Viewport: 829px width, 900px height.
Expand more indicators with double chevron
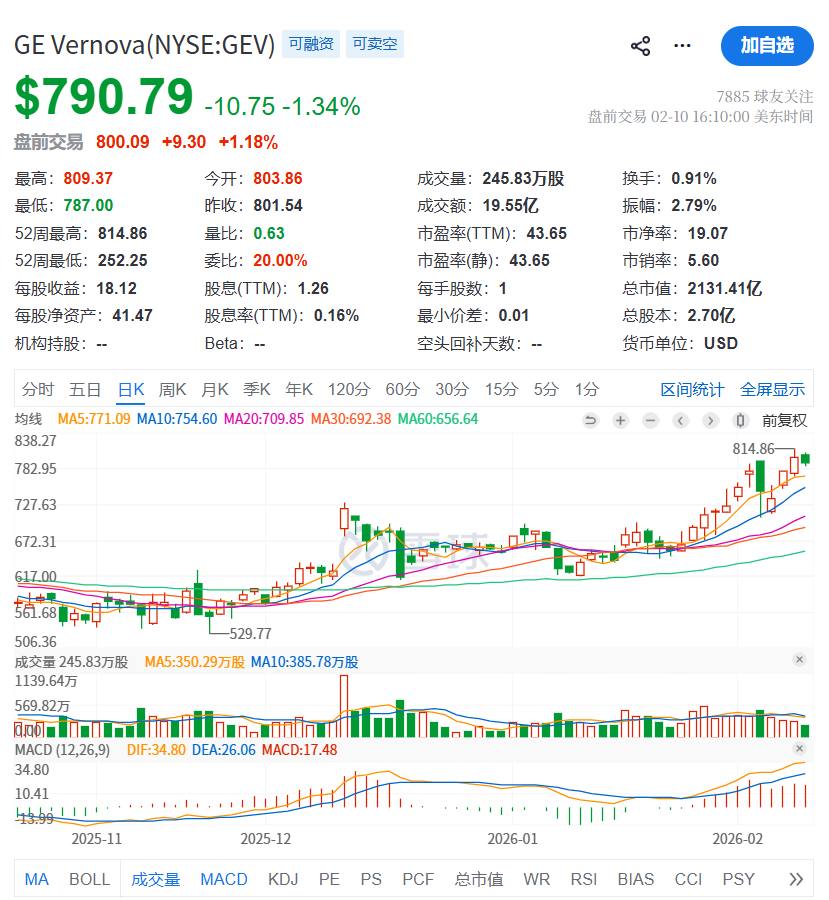(x=796, y=879)
